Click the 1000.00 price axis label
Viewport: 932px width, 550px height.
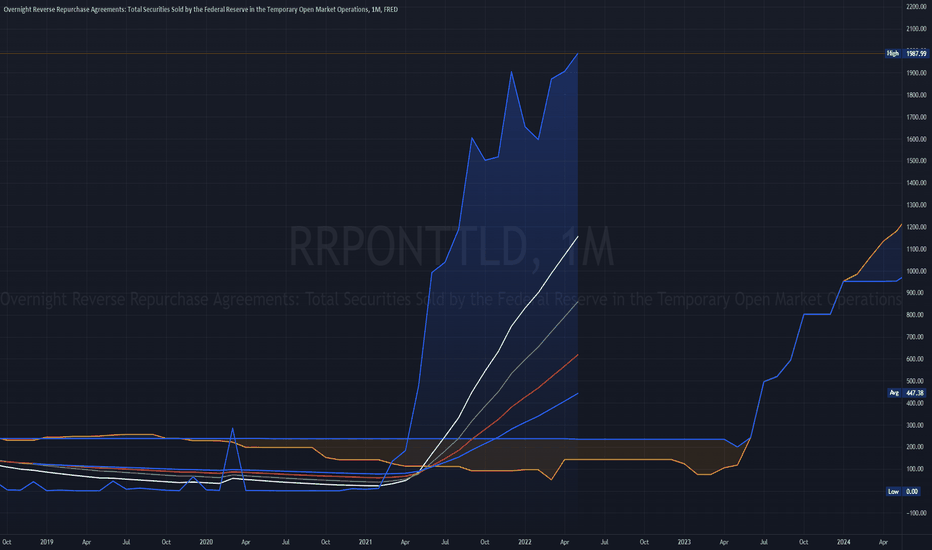pyautogui.click(x=917, y=271)
